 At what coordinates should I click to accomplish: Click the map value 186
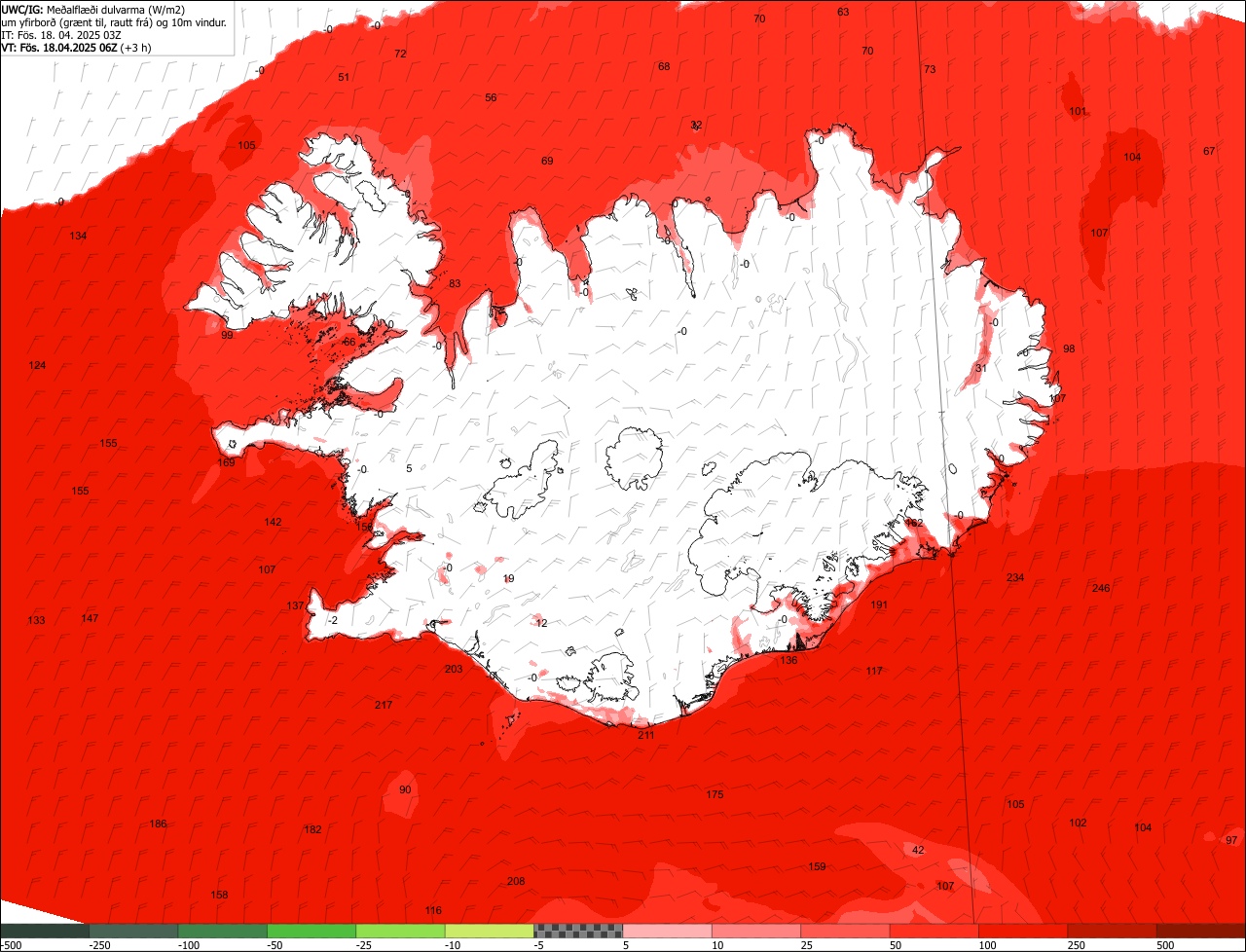click(x=158, y=824)
